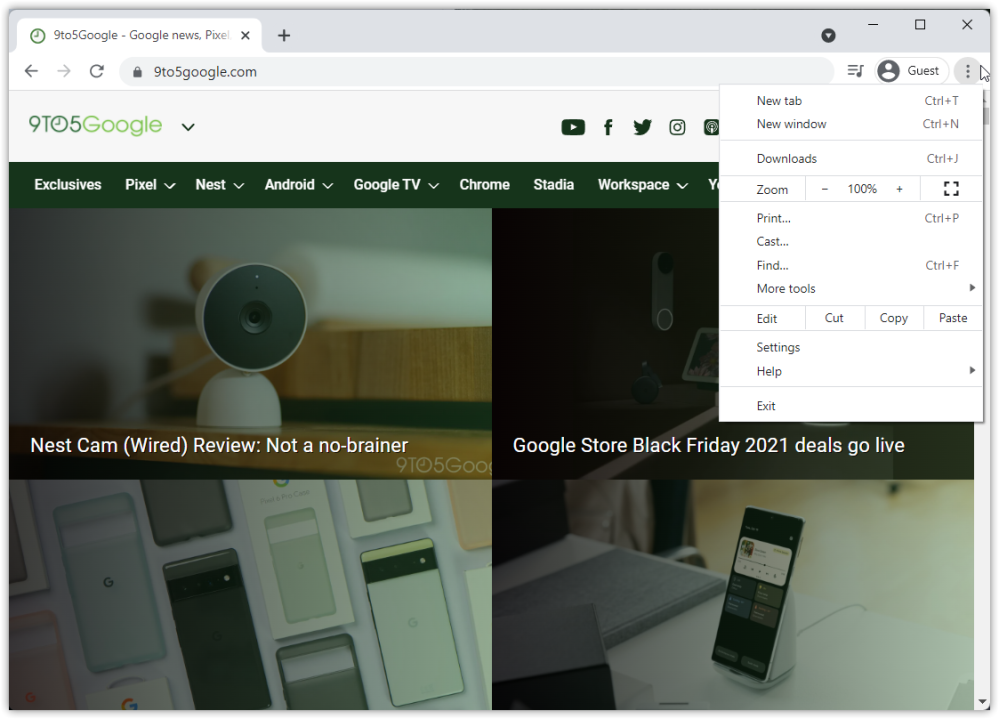Open a new tab with plus button

284,36
